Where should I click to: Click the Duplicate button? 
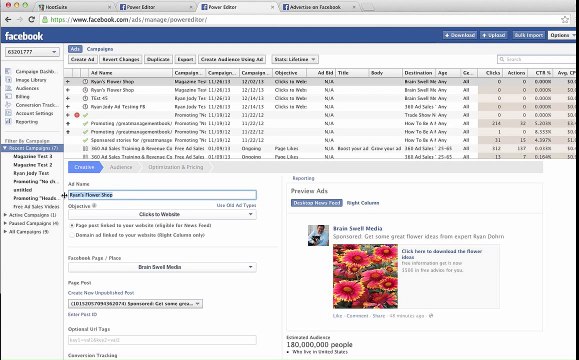pos(158,59)
